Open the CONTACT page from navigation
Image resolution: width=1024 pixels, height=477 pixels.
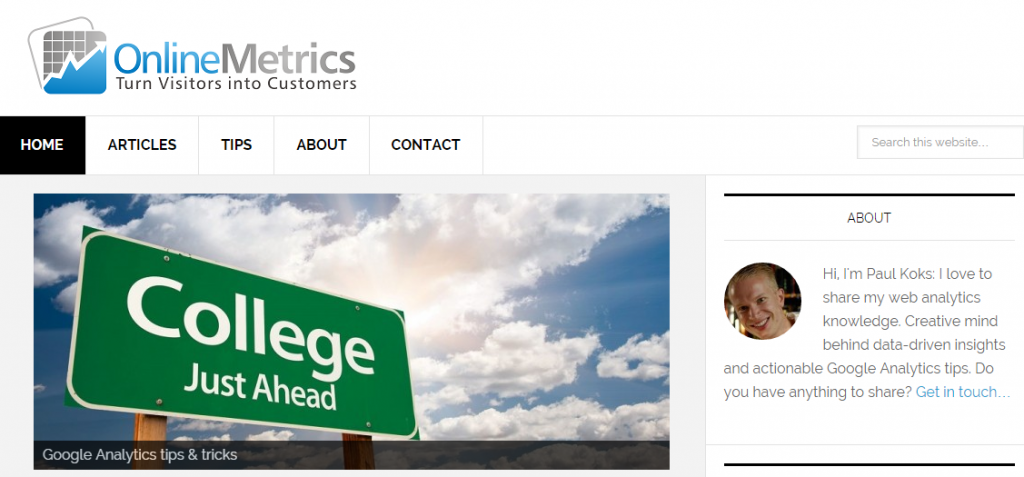pos(426,145)
